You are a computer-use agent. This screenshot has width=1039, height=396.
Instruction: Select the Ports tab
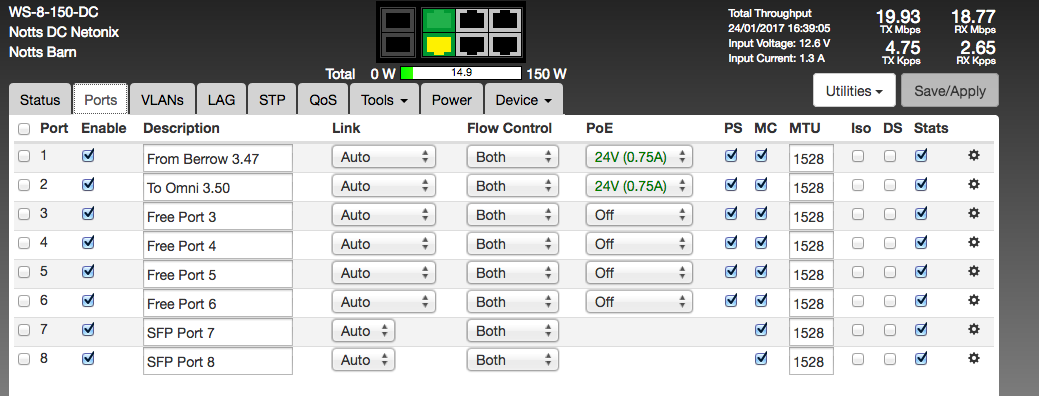tap(101, 100)
